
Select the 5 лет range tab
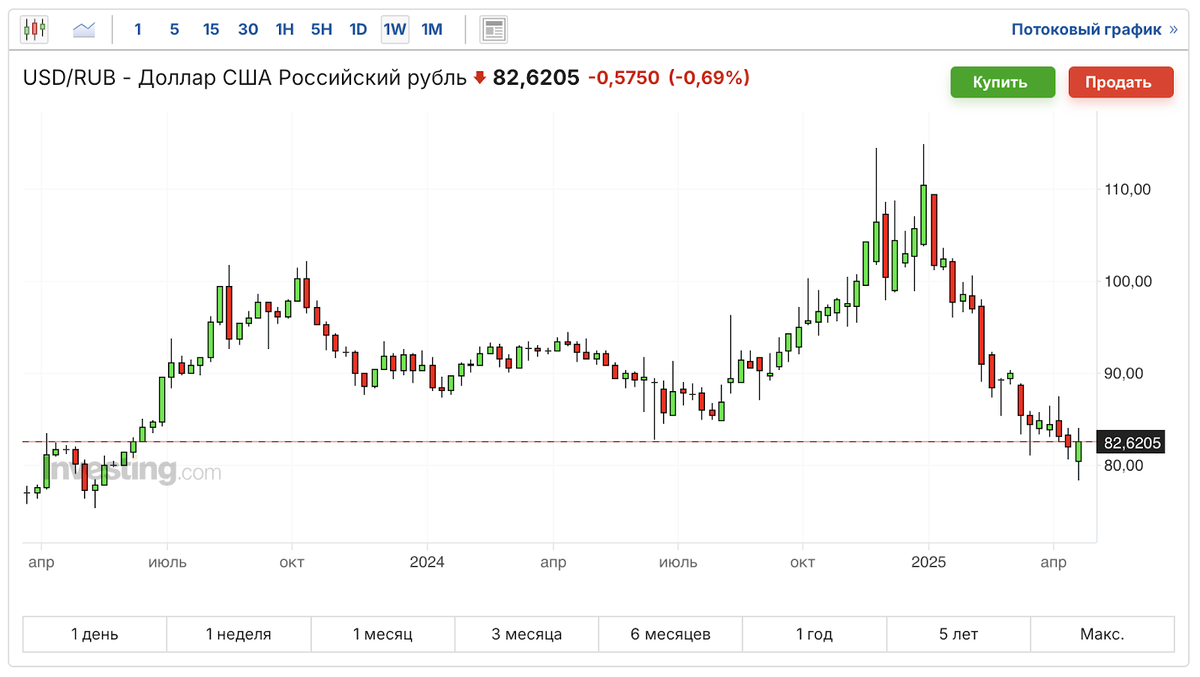click(x=959, y=634)
